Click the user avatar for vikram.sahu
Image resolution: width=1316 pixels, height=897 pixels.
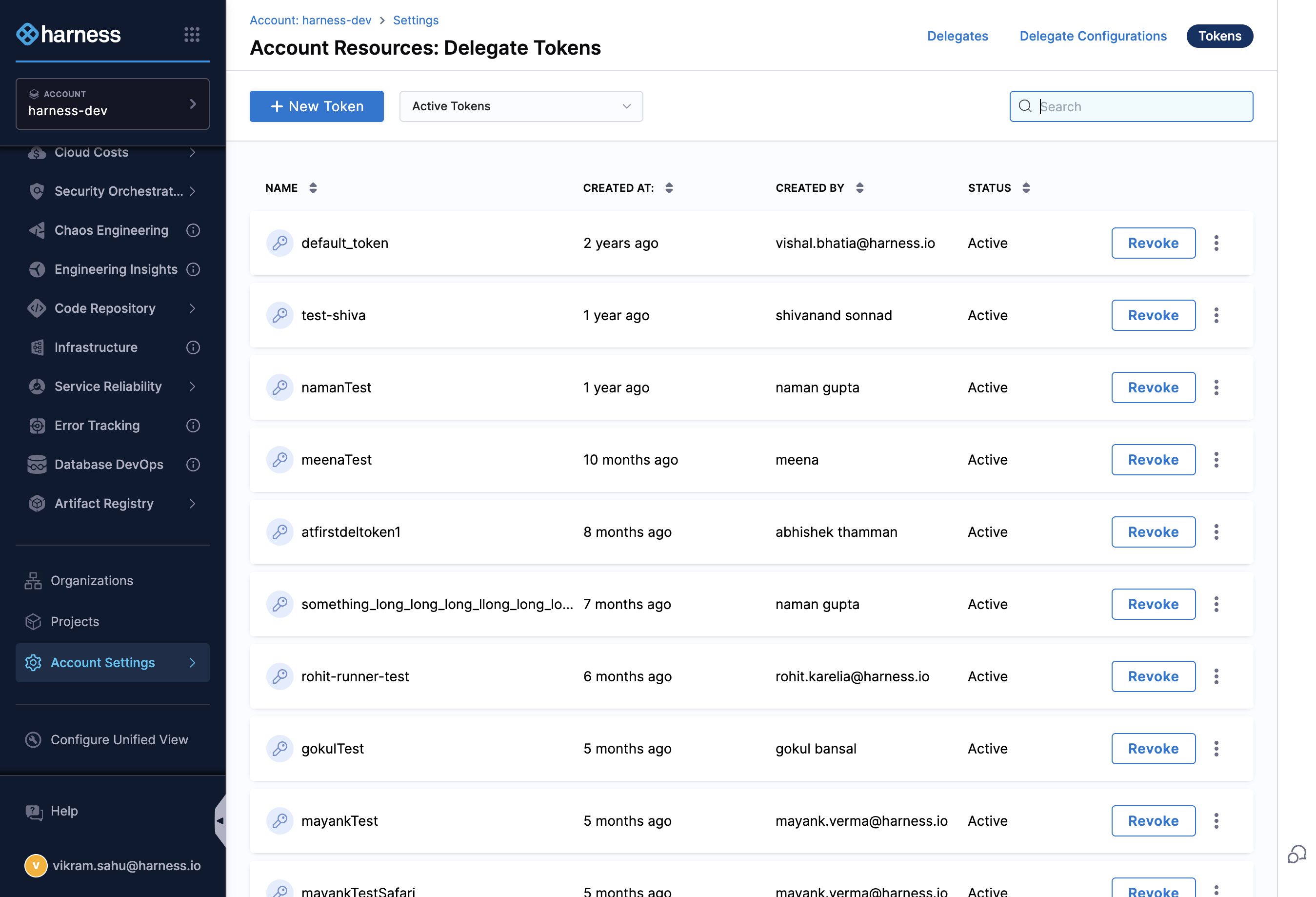pos(36,865)
